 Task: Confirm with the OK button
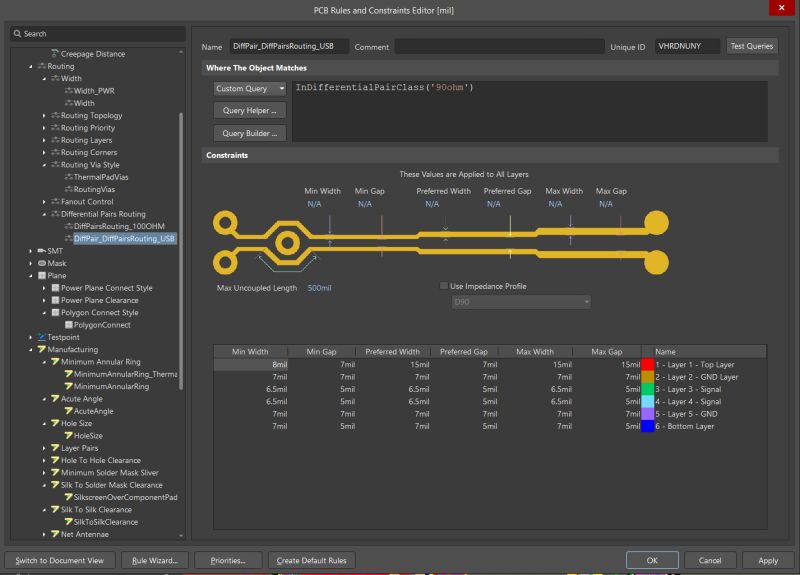pos(652,560)
